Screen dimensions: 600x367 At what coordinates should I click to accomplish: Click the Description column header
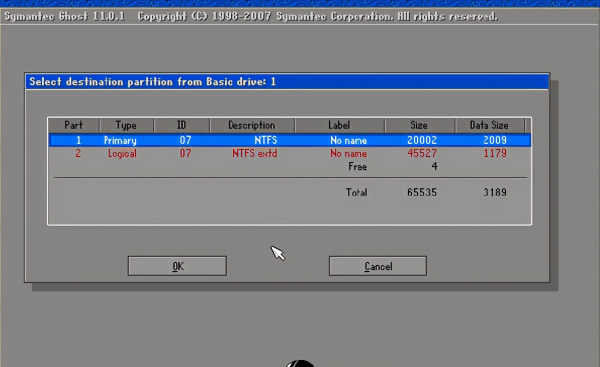252,125
